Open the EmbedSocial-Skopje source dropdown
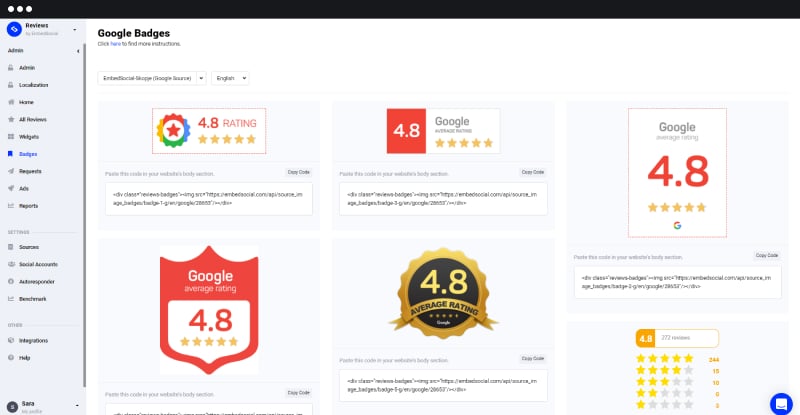Viewport: 800px width, 415px height. 152,78
